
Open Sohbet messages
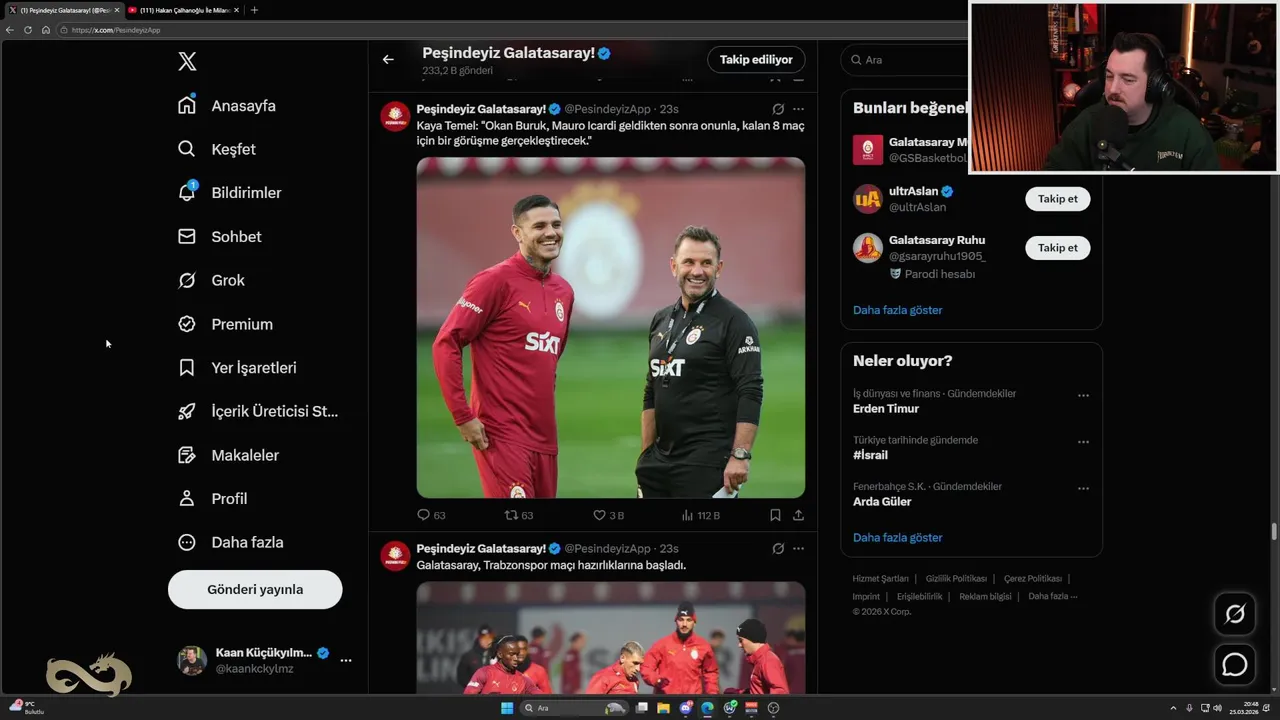pyautogui.click(x=220, y=237)
